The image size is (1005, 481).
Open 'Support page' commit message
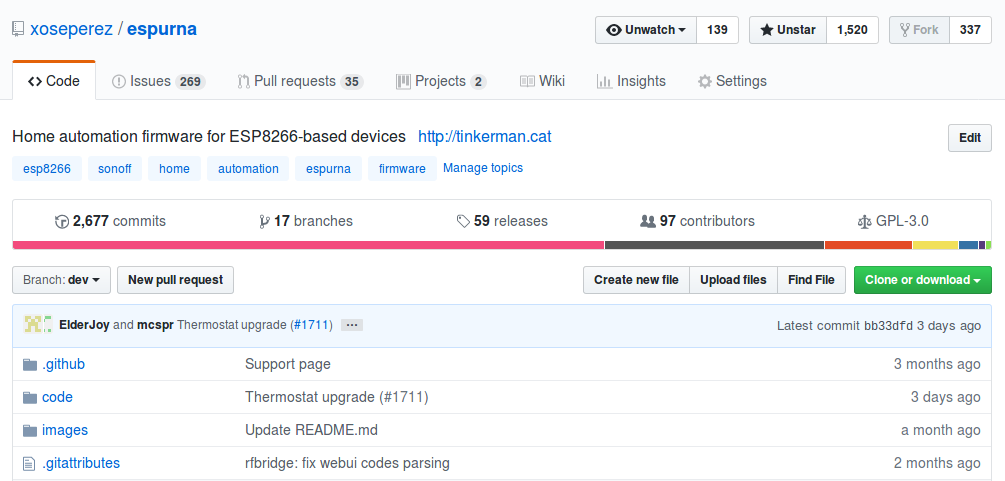(288, 364)
